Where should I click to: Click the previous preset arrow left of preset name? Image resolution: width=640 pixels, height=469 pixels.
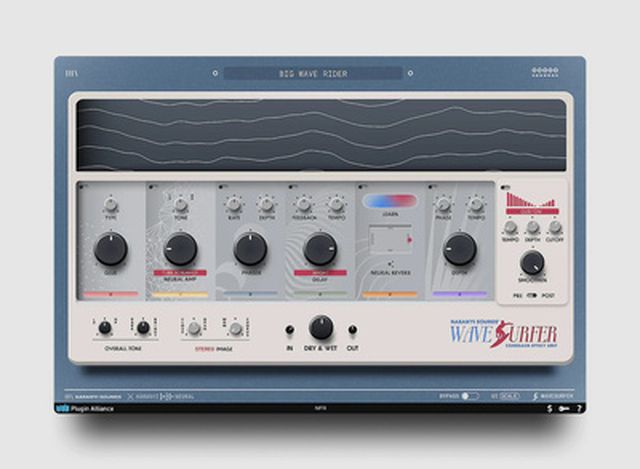click(215, 73)
